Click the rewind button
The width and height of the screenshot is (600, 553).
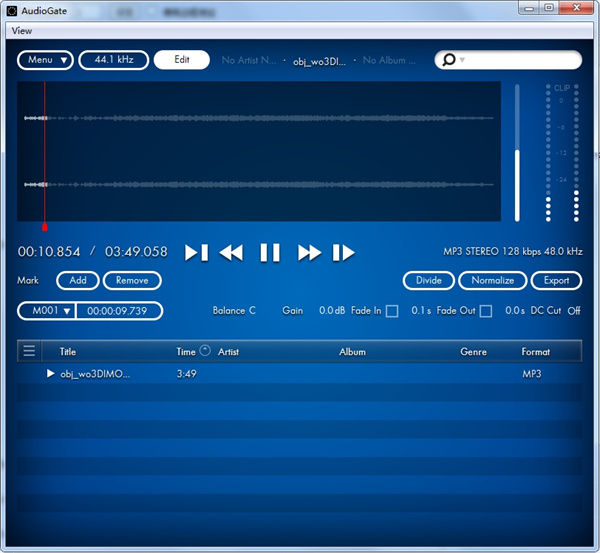coord(231,253)
